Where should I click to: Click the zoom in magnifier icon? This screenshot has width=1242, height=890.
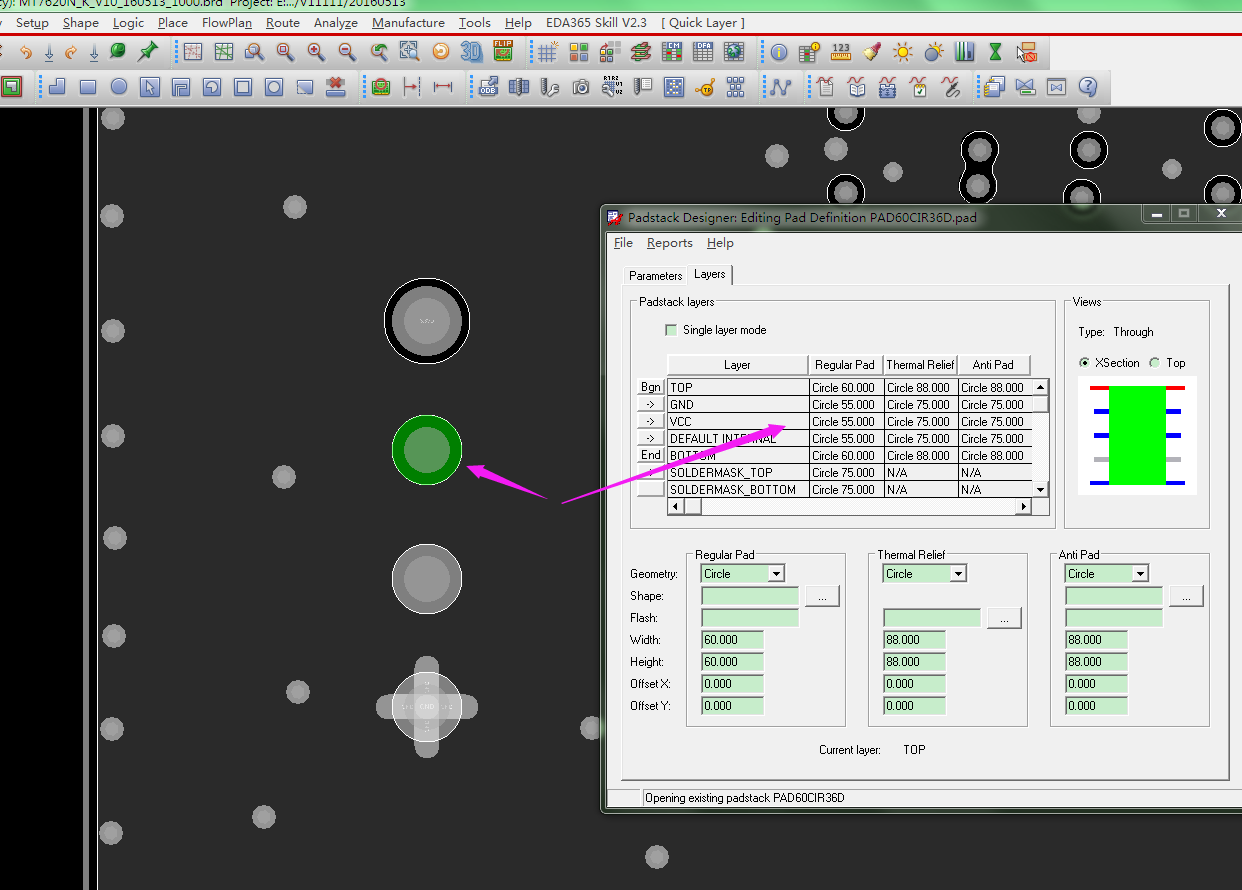click(x=316, y=52)
